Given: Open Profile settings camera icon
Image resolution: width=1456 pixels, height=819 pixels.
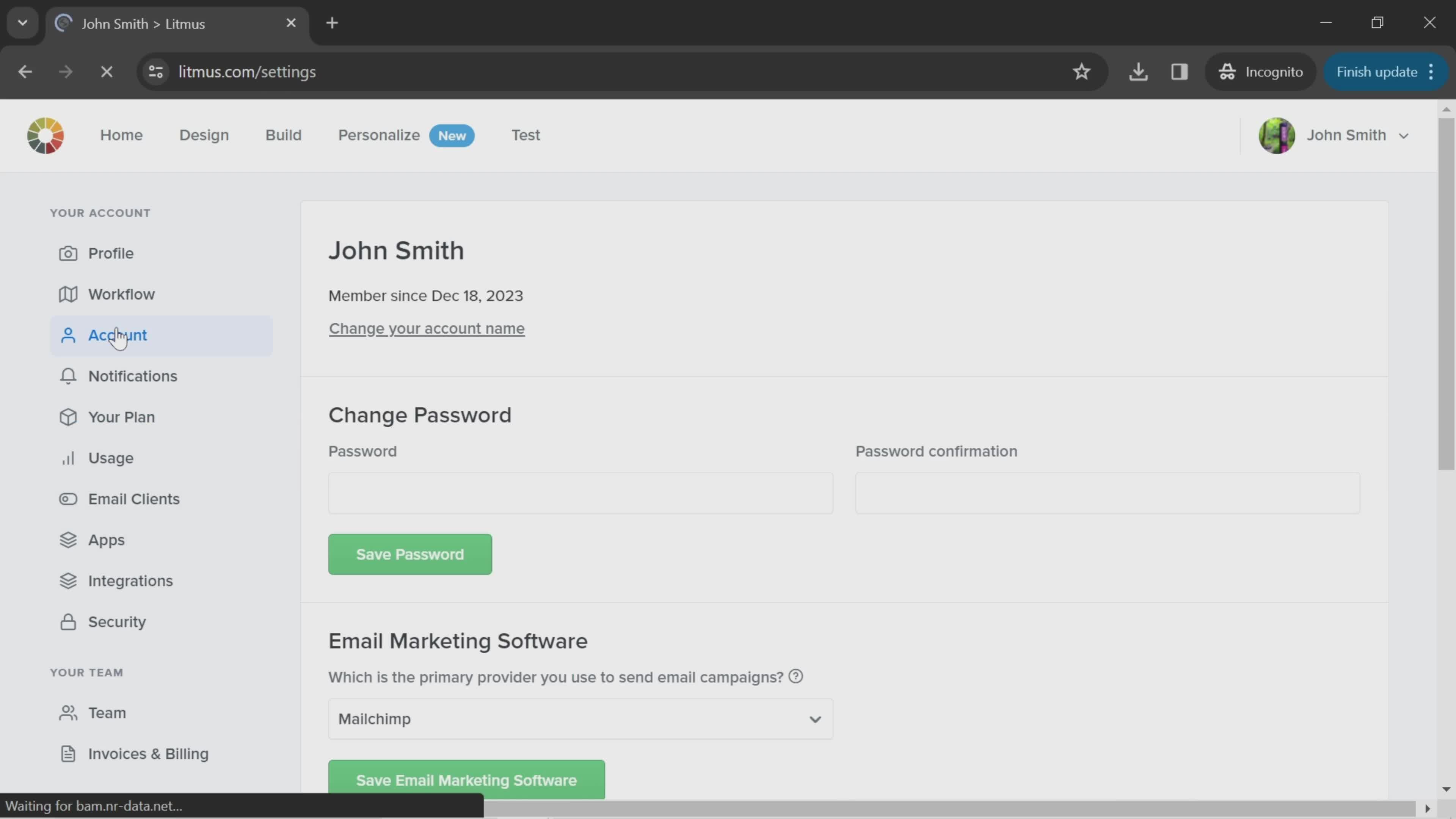Looking at the screenshot, I should [x=68, y=253].
